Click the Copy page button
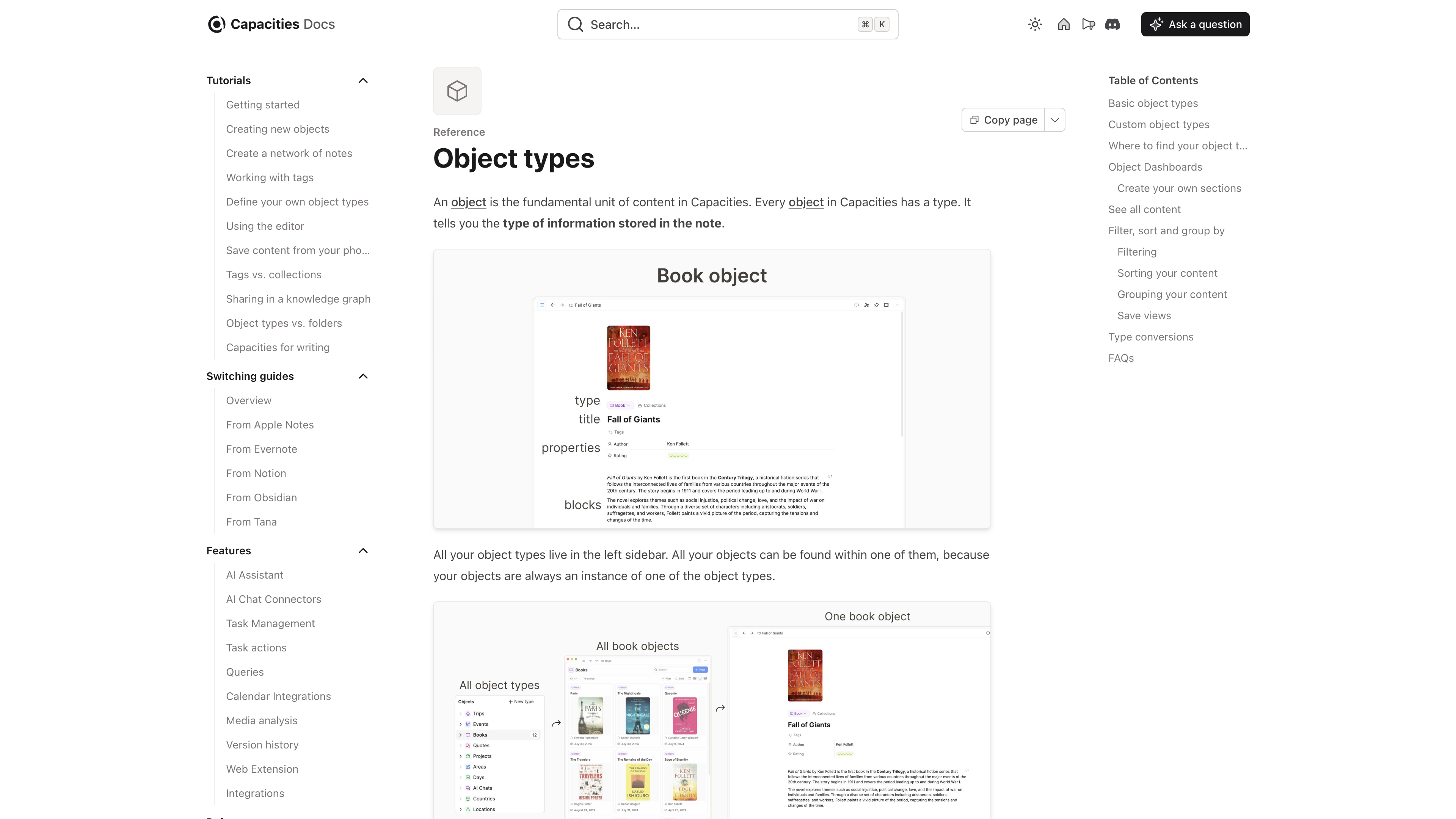The width and height of the screenshot is (1456, 819). 1003,120
